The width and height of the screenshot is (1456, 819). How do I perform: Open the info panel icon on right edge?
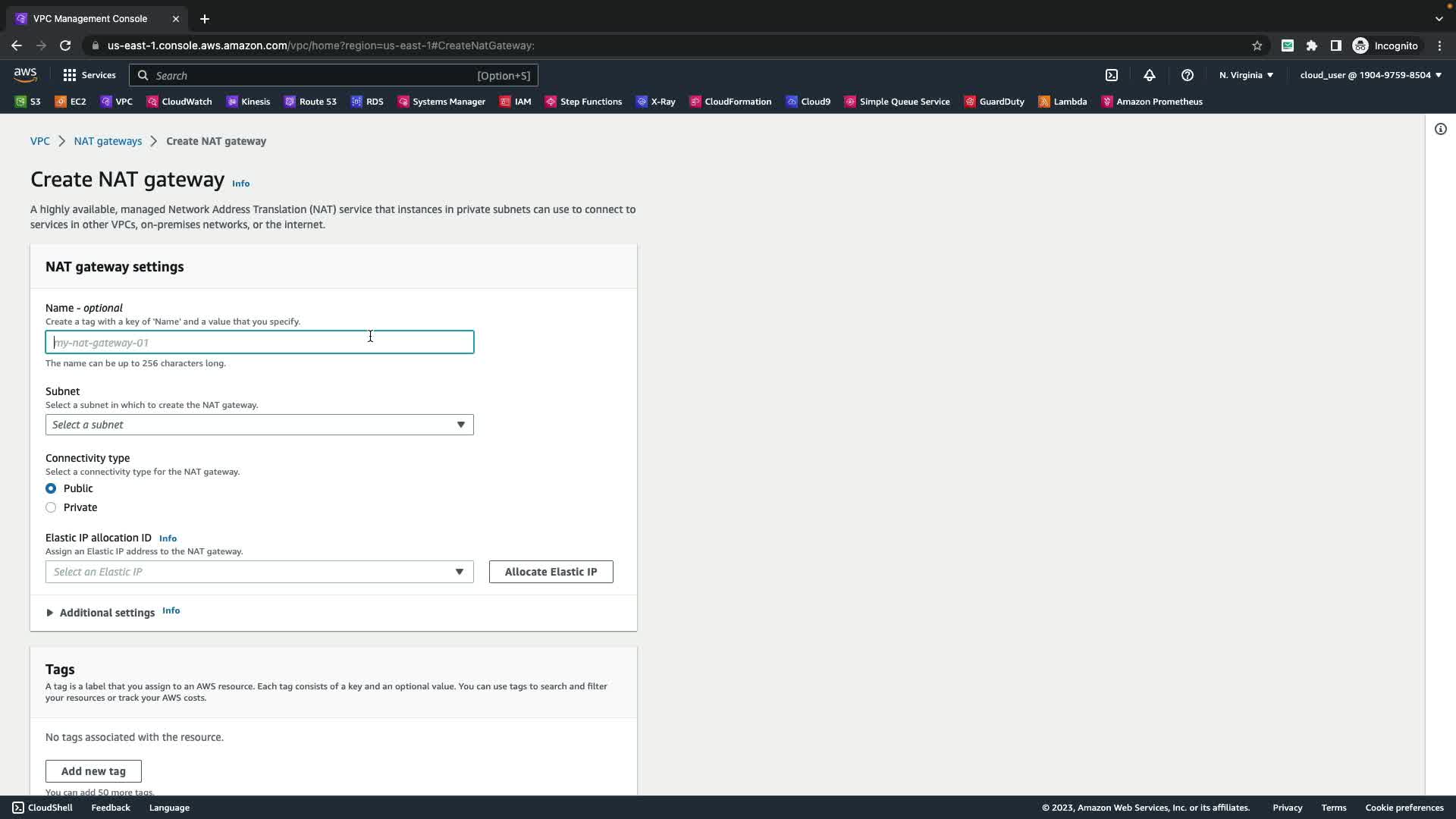click(x=1440, y=129)
